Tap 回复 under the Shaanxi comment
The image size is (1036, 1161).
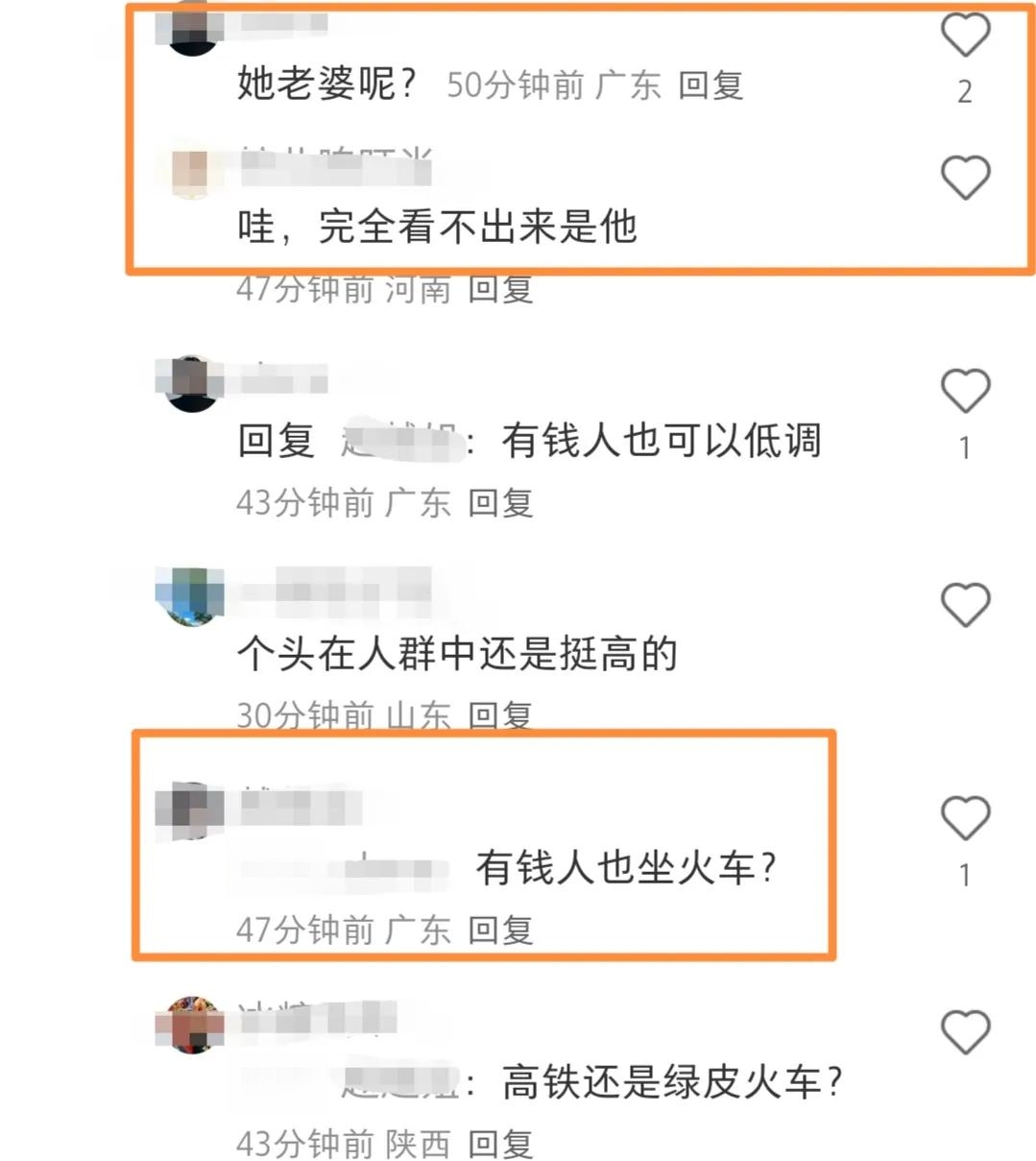click(x=500, y=1144)
